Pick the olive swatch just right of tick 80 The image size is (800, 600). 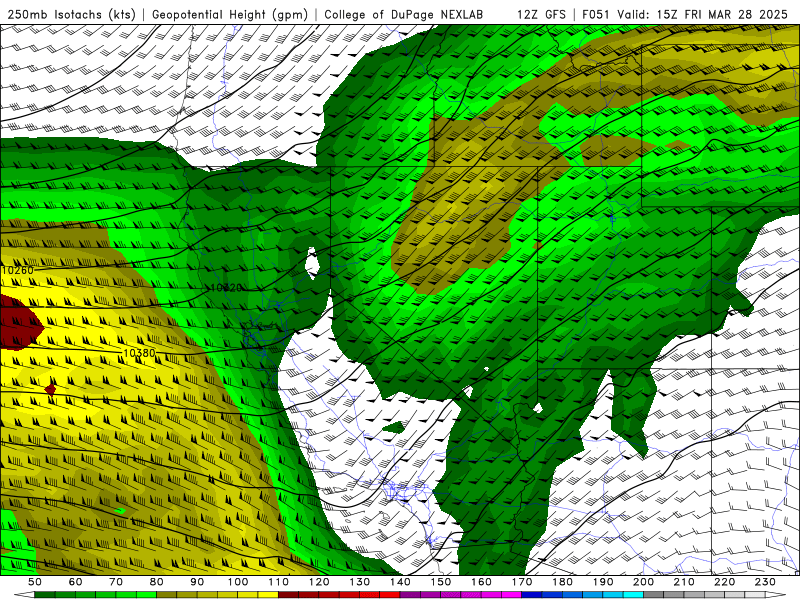[x=166, y=595]
